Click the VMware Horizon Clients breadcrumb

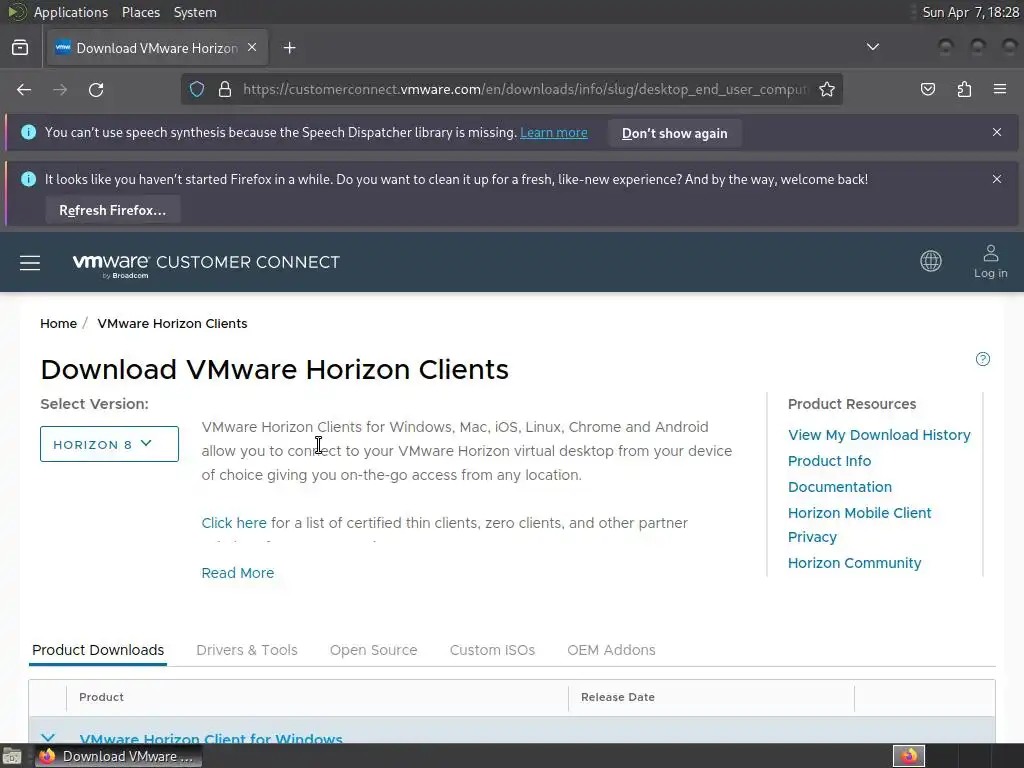point(172,323)
